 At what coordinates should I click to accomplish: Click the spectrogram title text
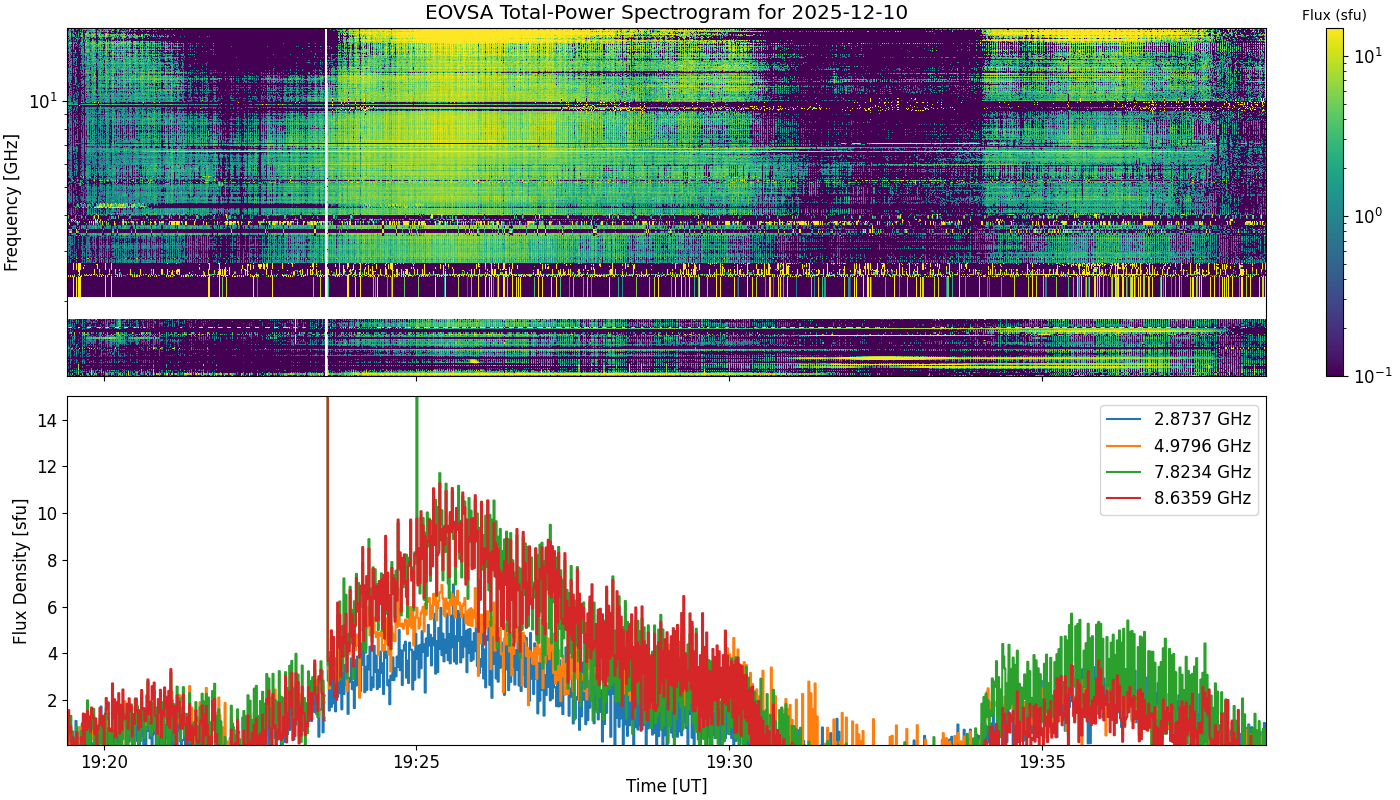(667, 13)
